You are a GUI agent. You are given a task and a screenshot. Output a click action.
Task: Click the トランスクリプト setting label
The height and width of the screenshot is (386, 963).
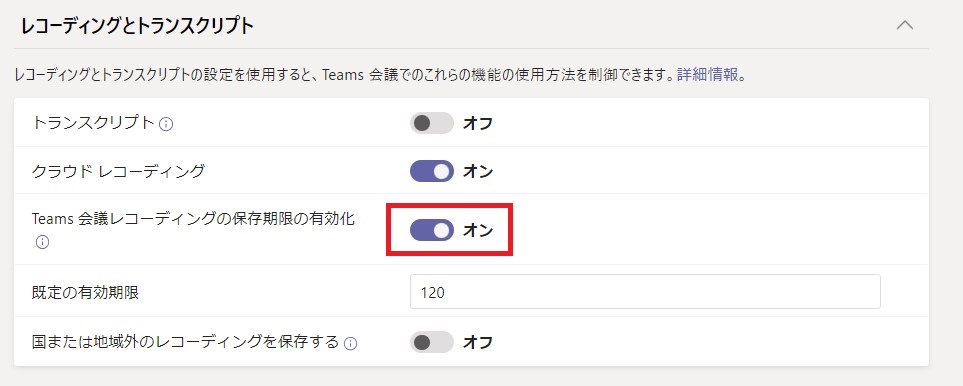93,123
